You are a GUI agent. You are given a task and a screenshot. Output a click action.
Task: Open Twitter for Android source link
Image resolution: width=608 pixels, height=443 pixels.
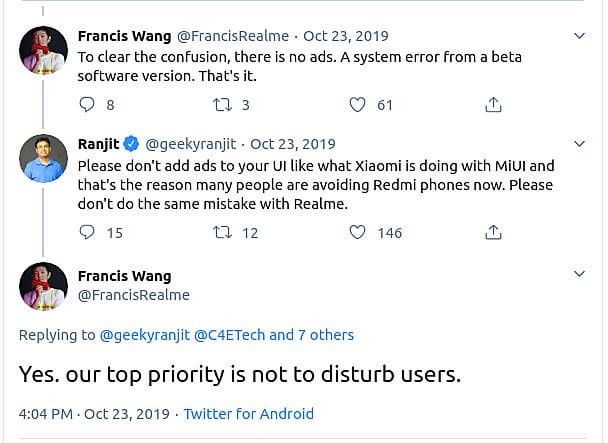coord(249,413)
